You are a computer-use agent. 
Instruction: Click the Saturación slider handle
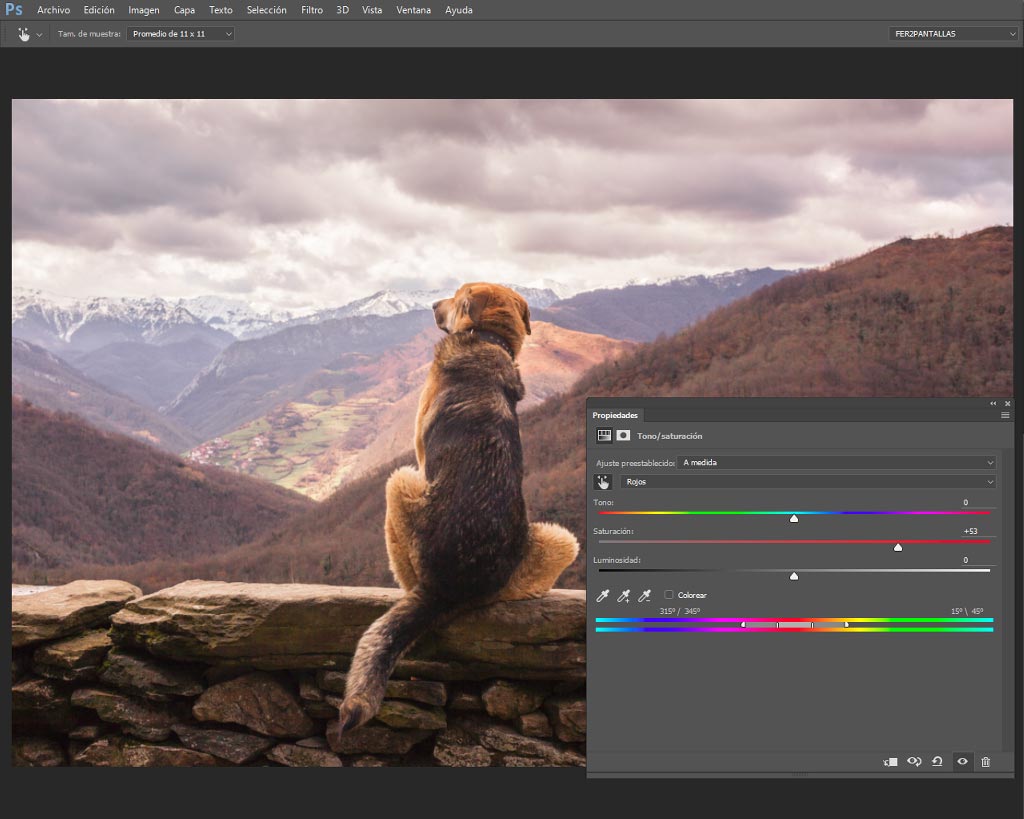(898, 547)
